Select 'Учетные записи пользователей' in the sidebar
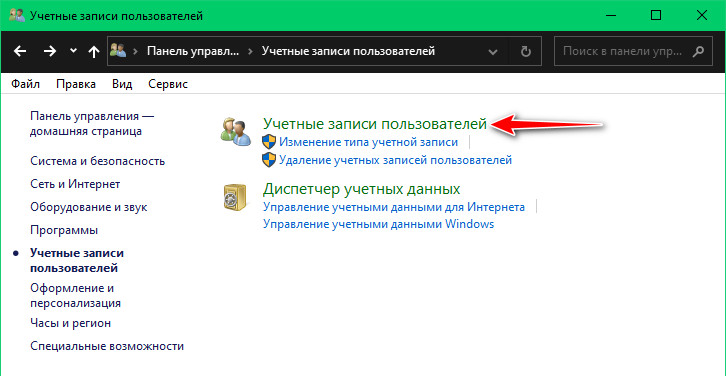 point(77,261)
